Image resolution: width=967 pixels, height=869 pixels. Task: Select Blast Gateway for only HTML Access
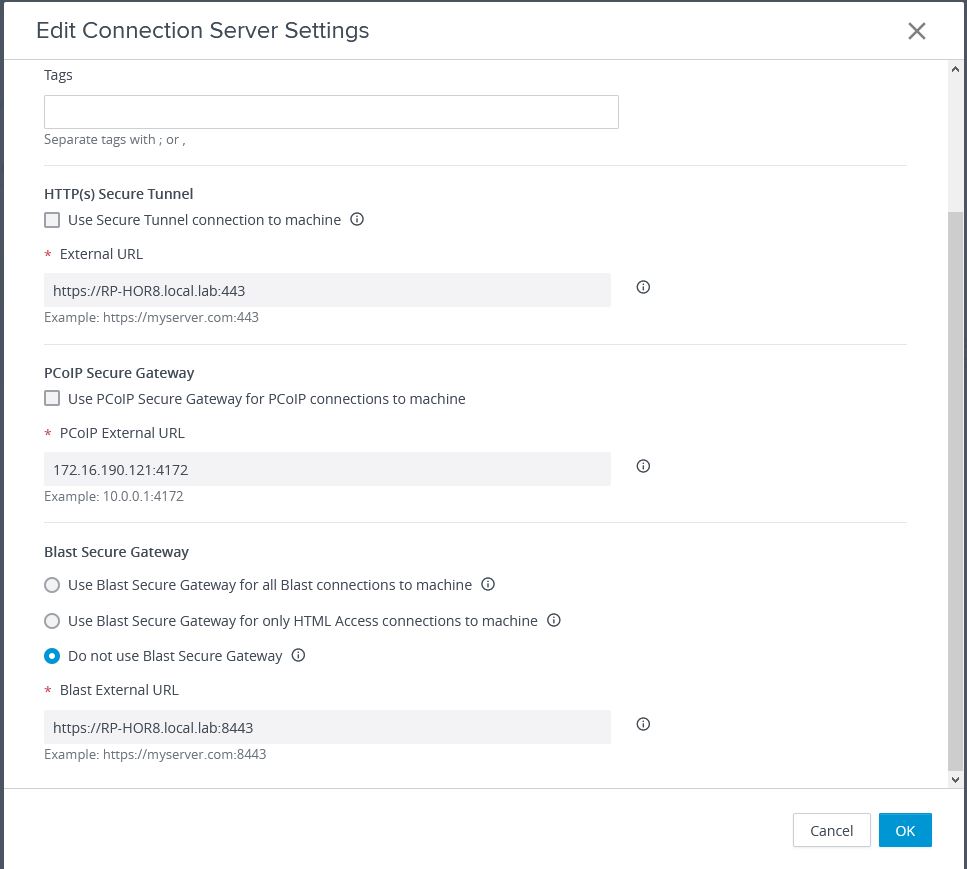pyautogui.click(x=52, y=620)
